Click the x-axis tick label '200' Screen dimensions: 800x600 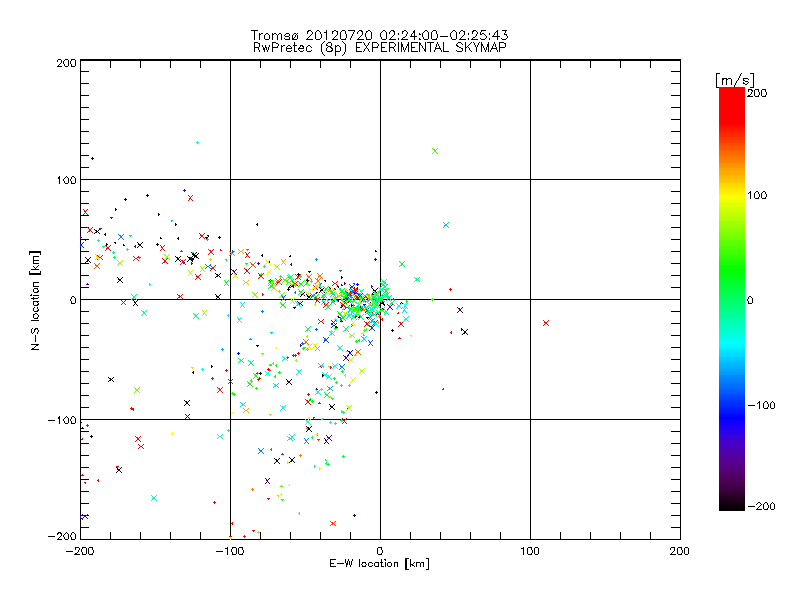(680, 551)
